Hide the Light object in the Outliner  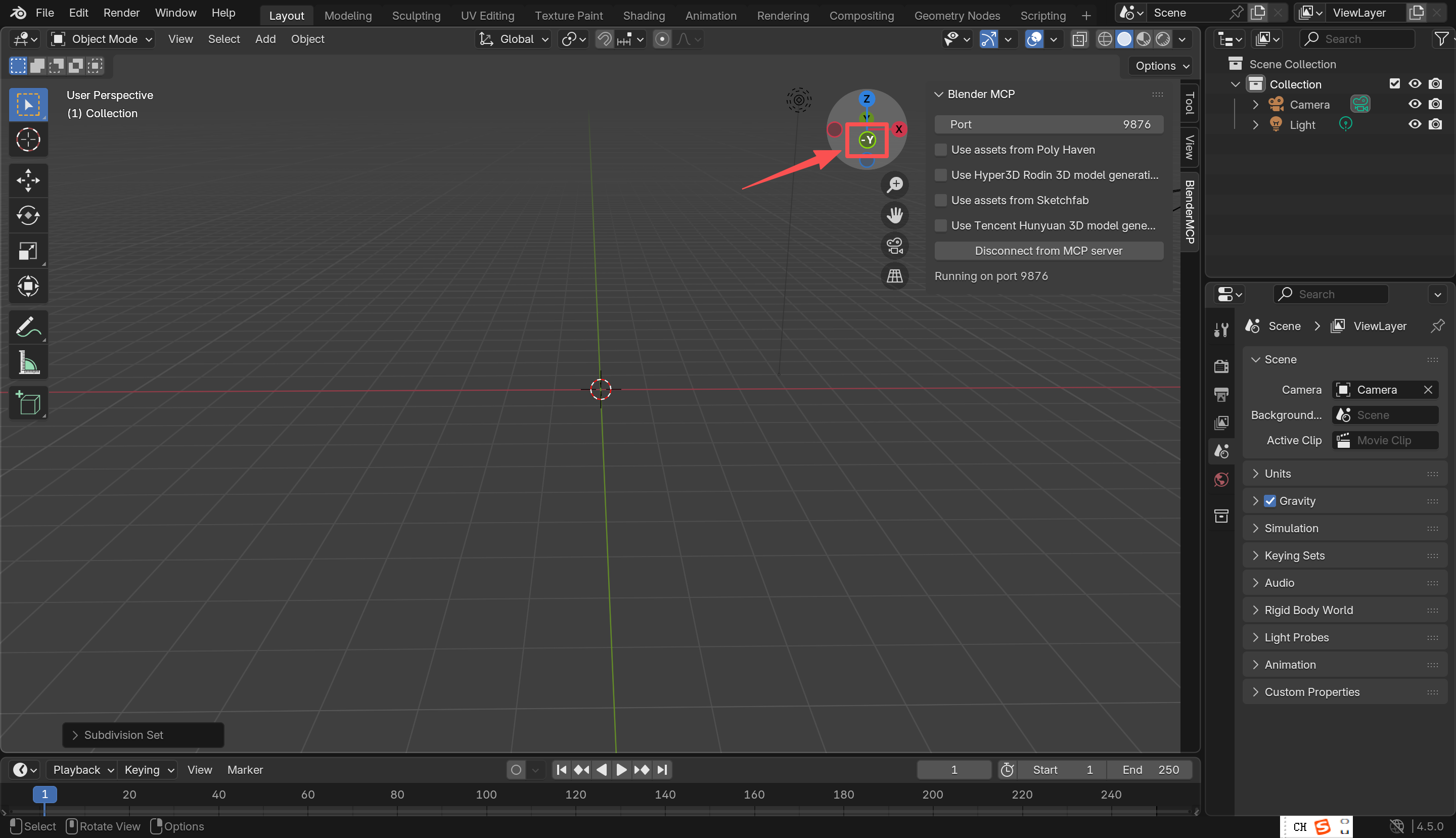(1415, 124)
